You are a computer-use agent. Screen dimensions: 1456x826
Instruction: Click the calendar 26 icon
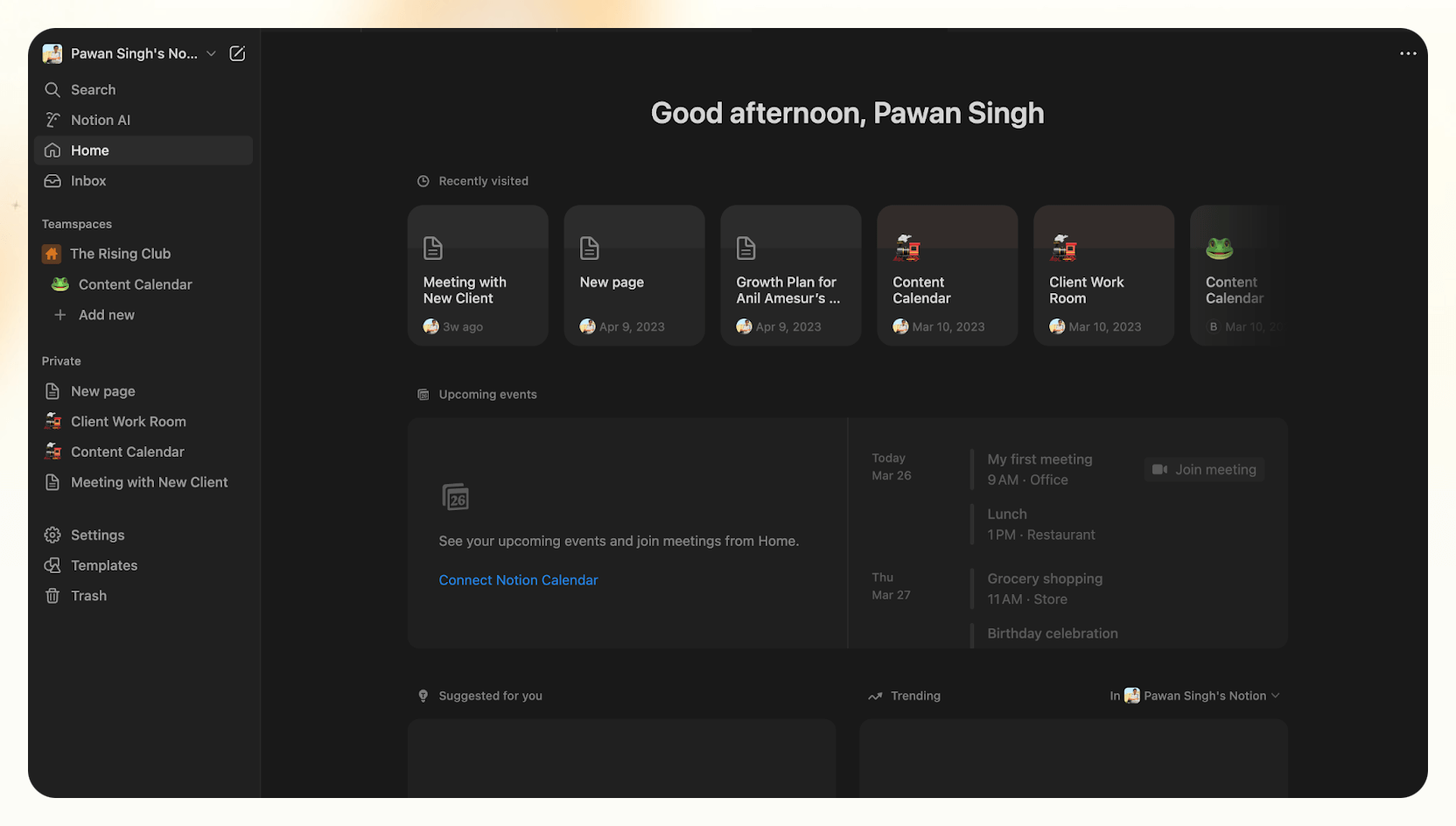click(456, 497)
